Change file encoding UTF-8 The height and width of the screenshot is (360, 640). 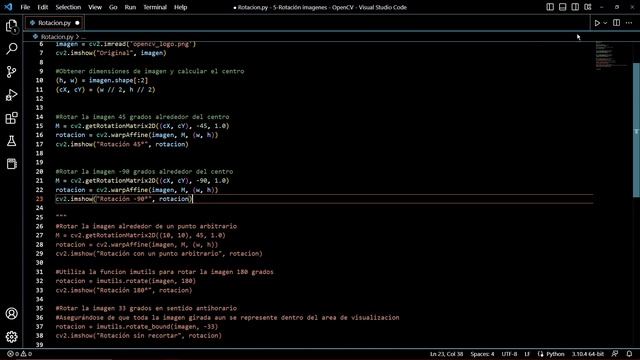(x=509, y=354)
